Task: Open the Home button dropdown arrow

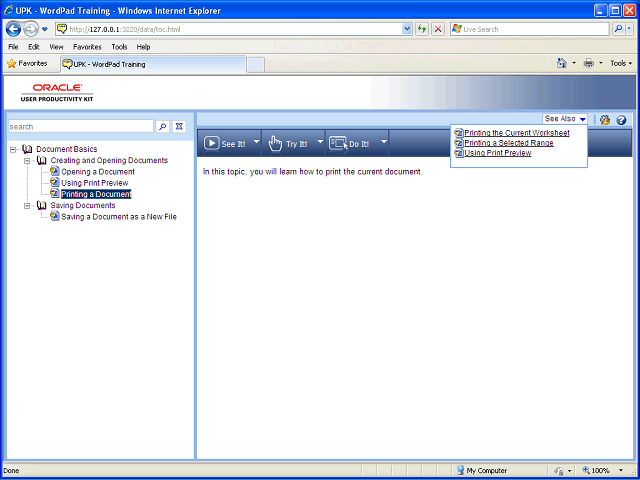Action: point(574,63)
